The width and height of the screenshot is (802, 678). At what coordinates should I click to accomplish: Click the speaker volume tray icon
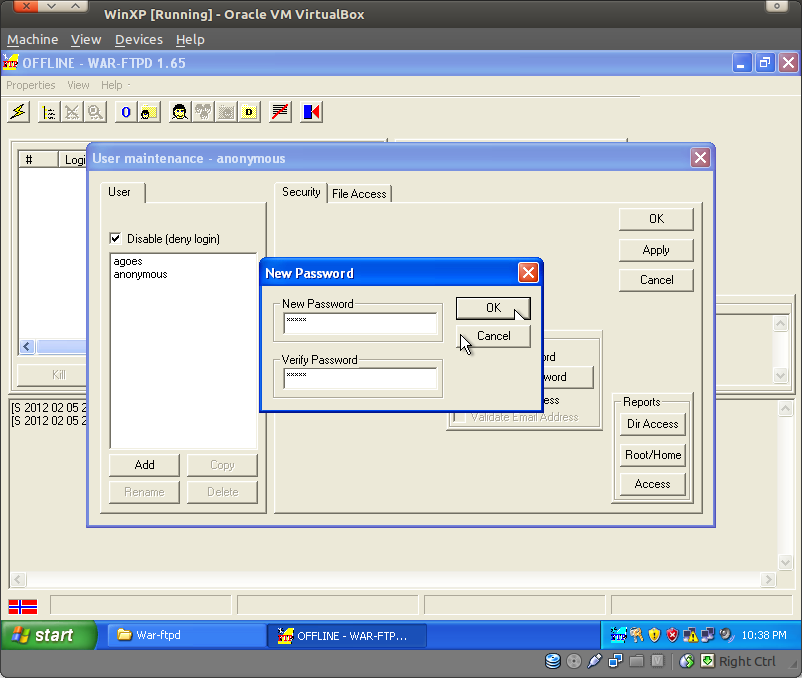point(726,635)
